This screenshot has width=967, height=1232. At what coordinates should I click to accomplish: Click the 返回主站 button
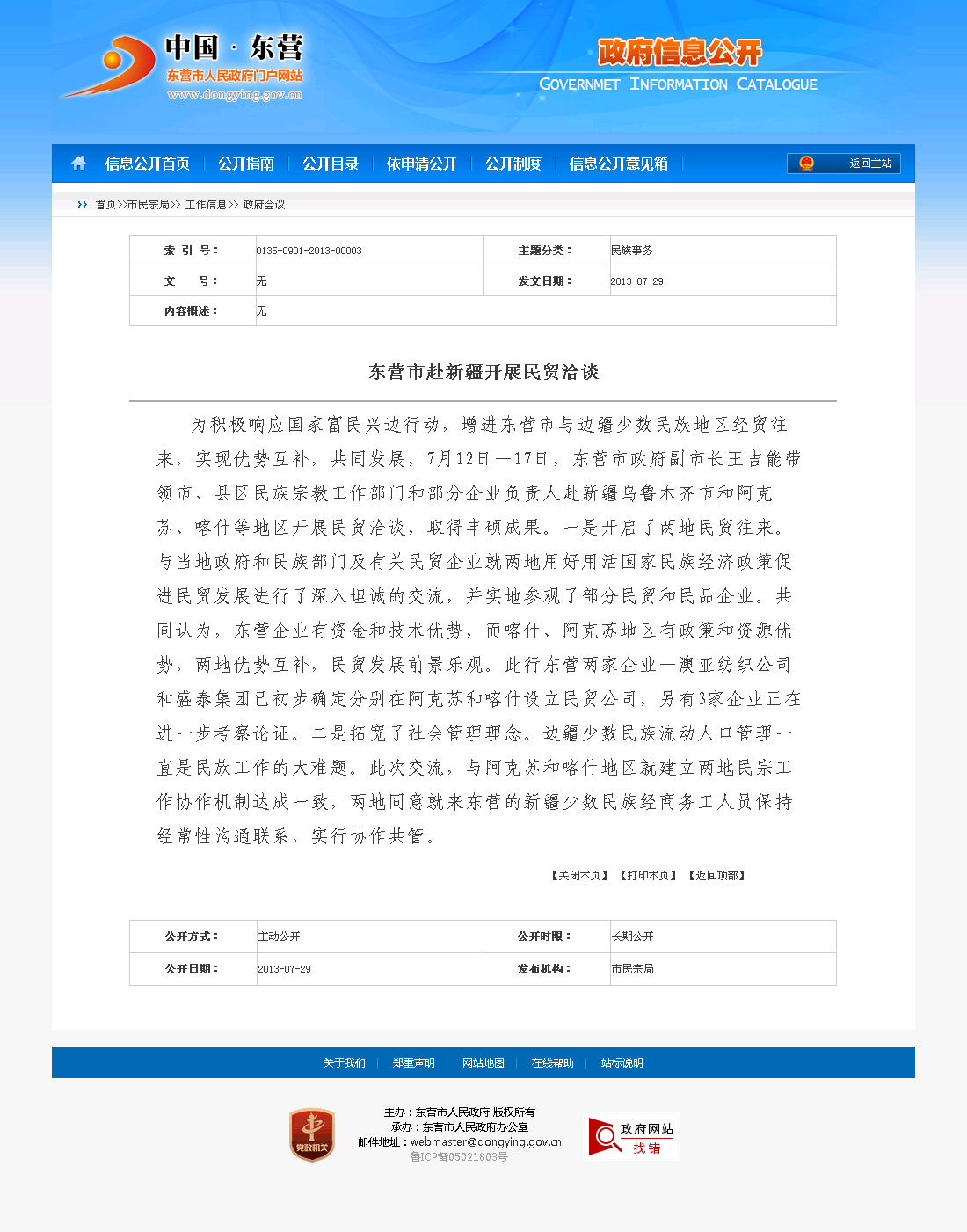click(x=869, y=164)
